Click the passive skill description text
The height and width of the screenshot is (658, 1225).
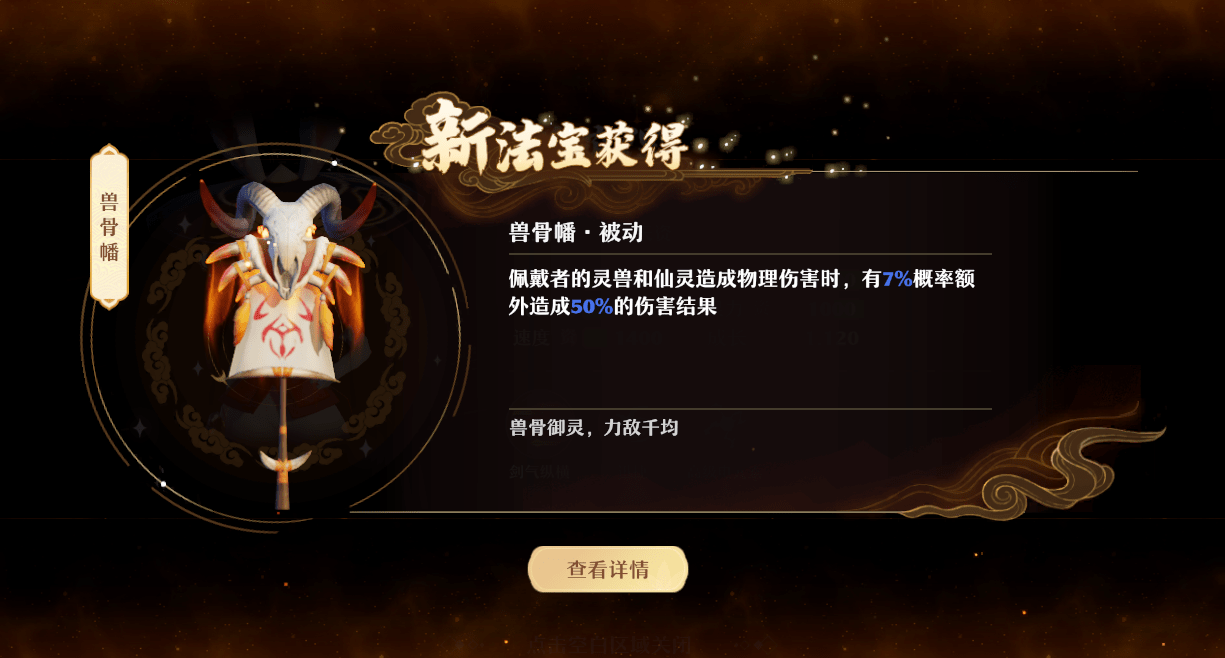(x=742, y=294)
